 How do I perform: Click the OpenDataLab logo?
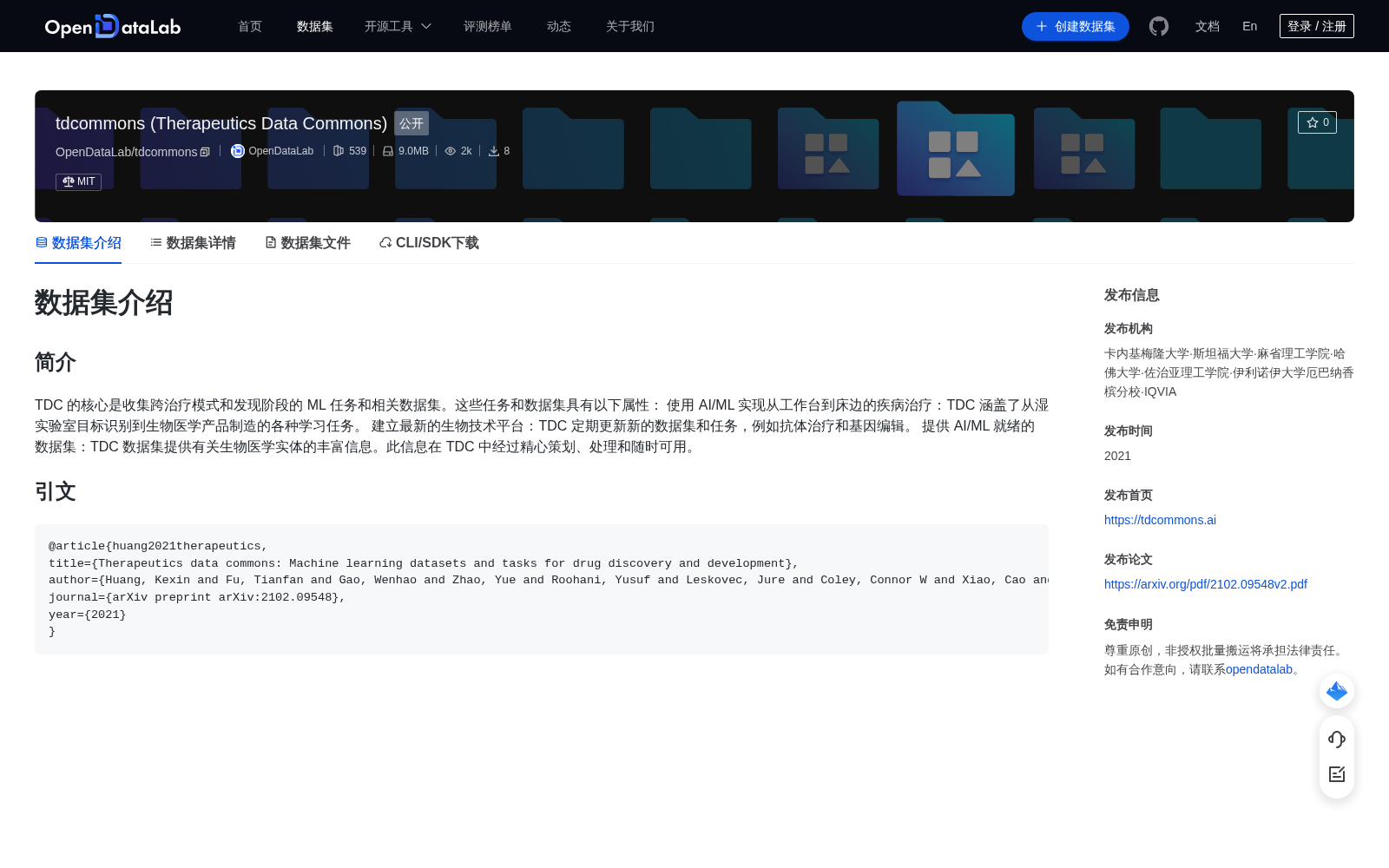click(x=113, y=26)
